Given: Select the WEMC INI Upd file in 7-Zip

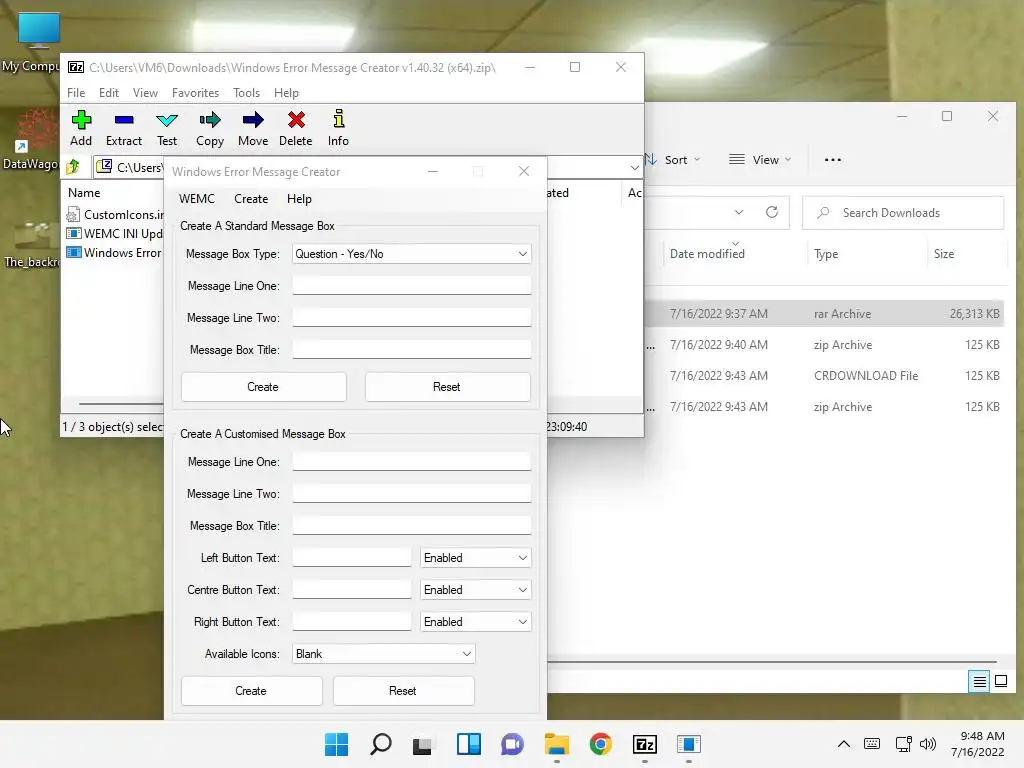Looking at the screenshot, I should tap(115, 233).
